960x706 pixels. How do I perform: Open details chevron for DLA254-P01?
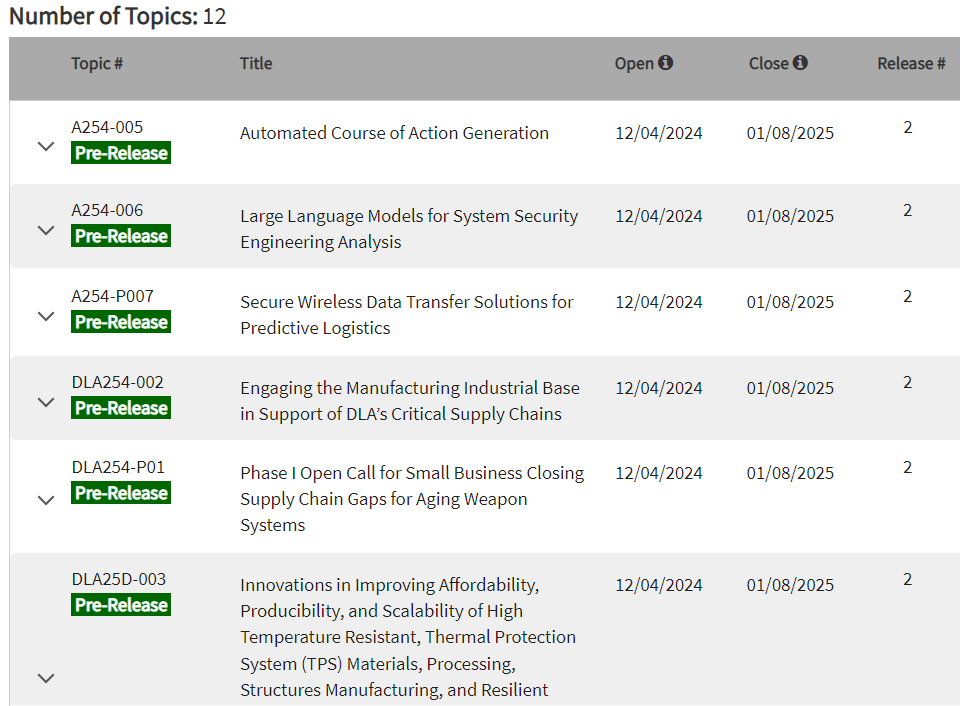click(x=45, y=500)
